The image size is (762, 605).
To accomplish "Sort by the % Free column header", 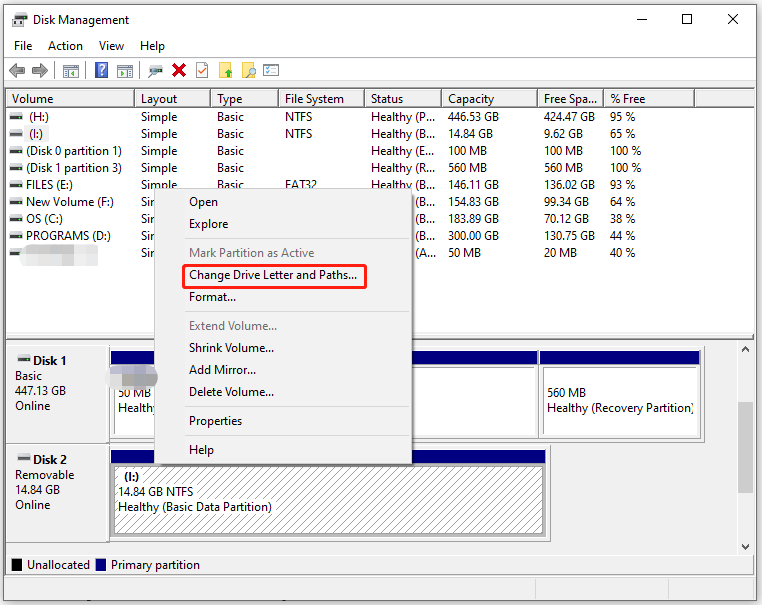I will [x=649, y=99].
